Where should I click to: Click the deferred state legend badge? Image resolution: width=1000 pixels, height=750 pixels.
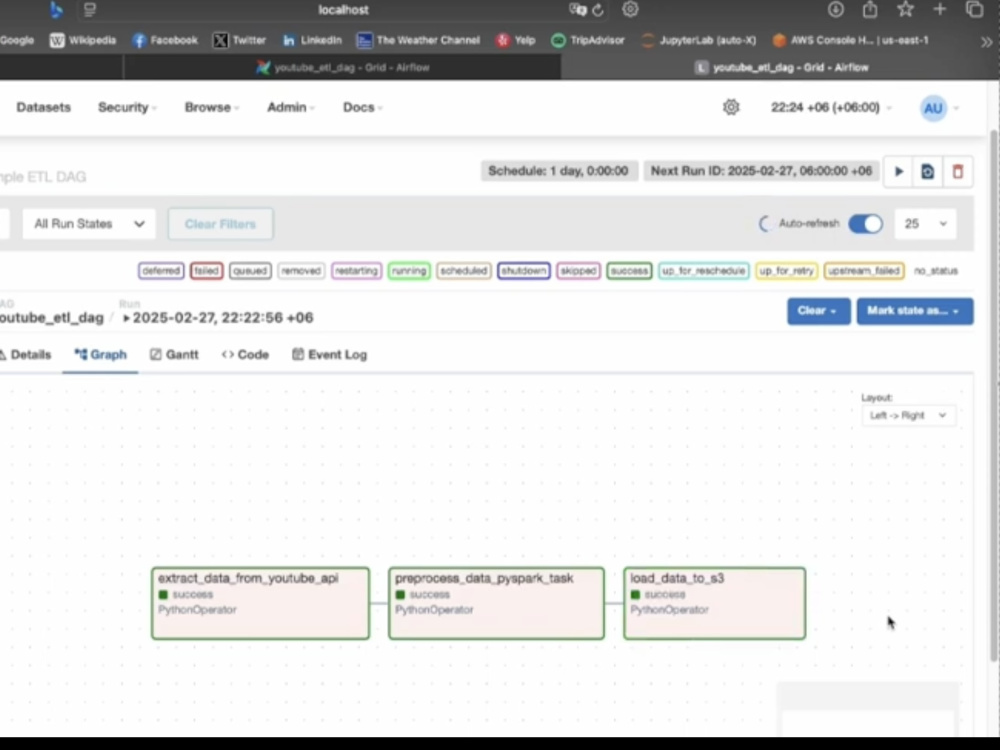(x=161, y=271)
